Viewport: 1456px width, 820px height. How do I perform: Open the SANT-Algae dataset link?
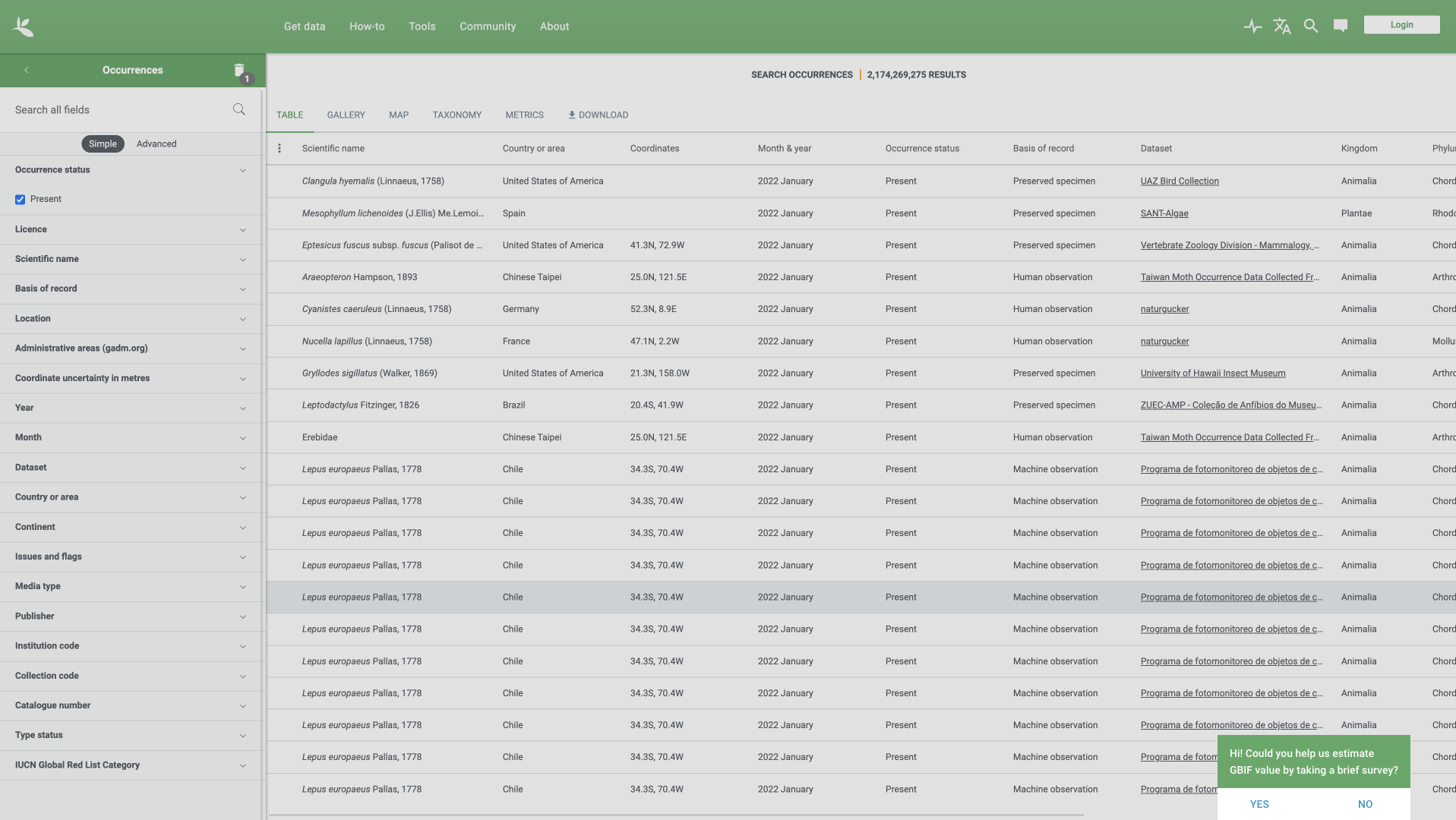pos(1164,213)
